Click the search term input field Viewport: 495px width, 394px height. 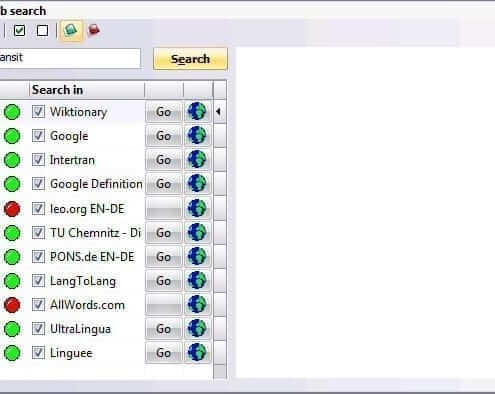70,58
